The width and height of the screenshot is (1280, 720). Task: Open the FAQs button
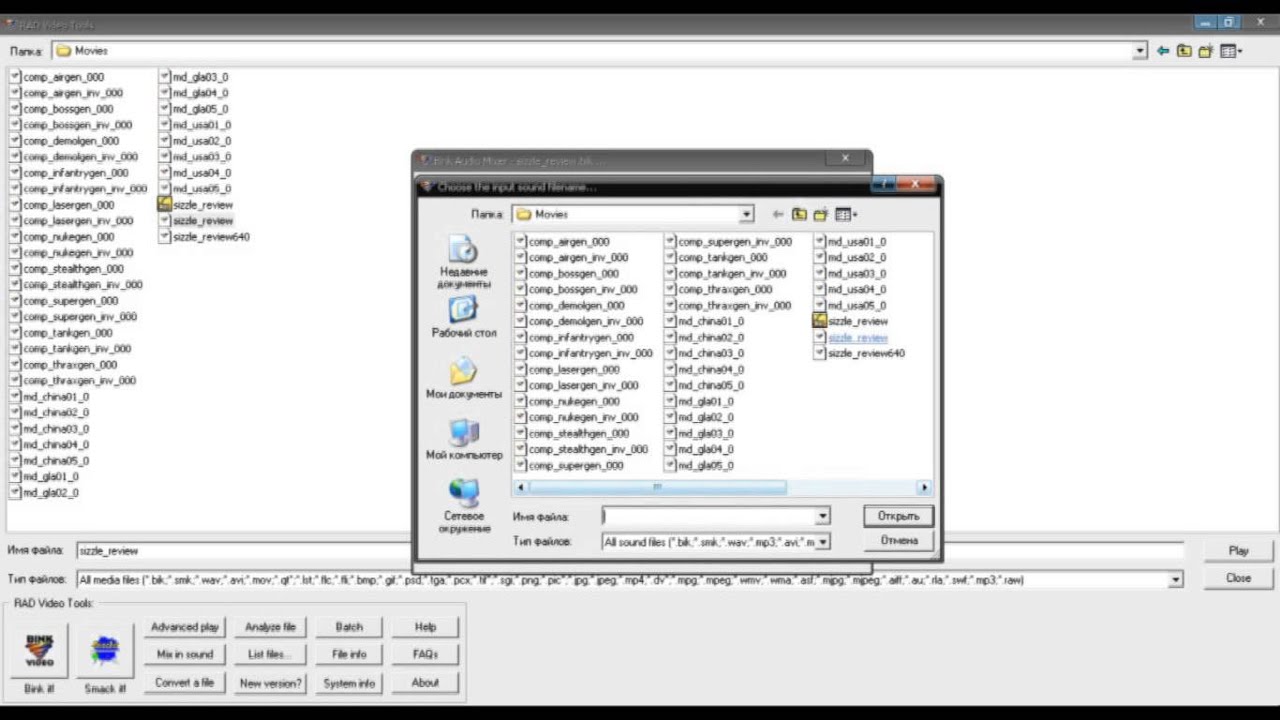(x=425, y=654)
